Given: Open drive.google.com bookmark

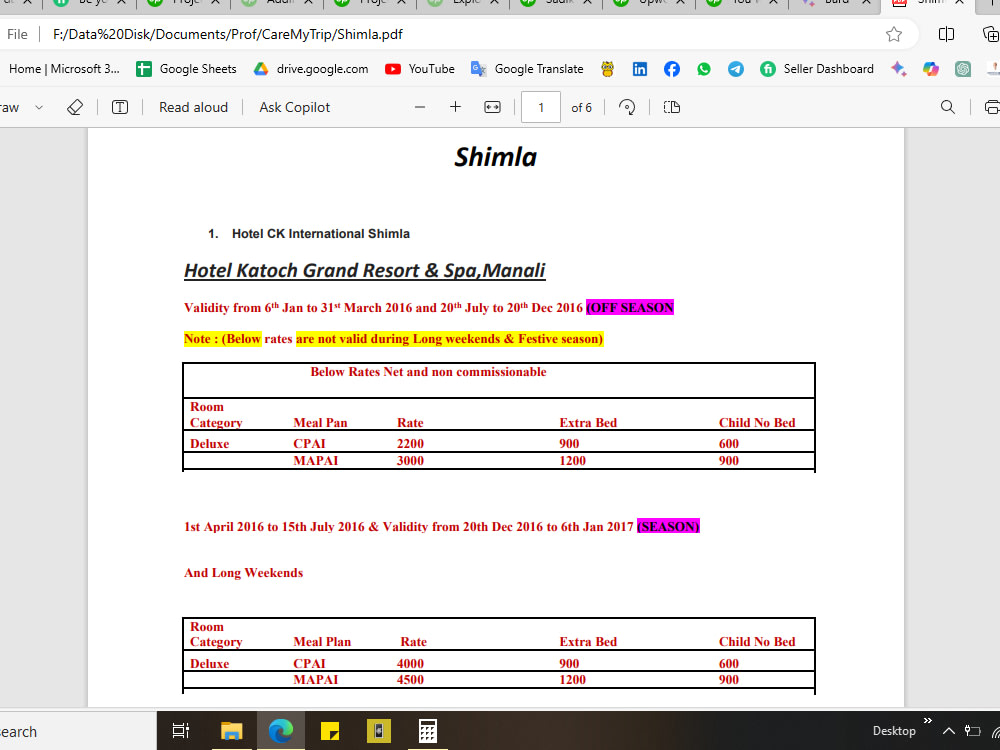Looking at the screenshot, I should coord(311,69).
